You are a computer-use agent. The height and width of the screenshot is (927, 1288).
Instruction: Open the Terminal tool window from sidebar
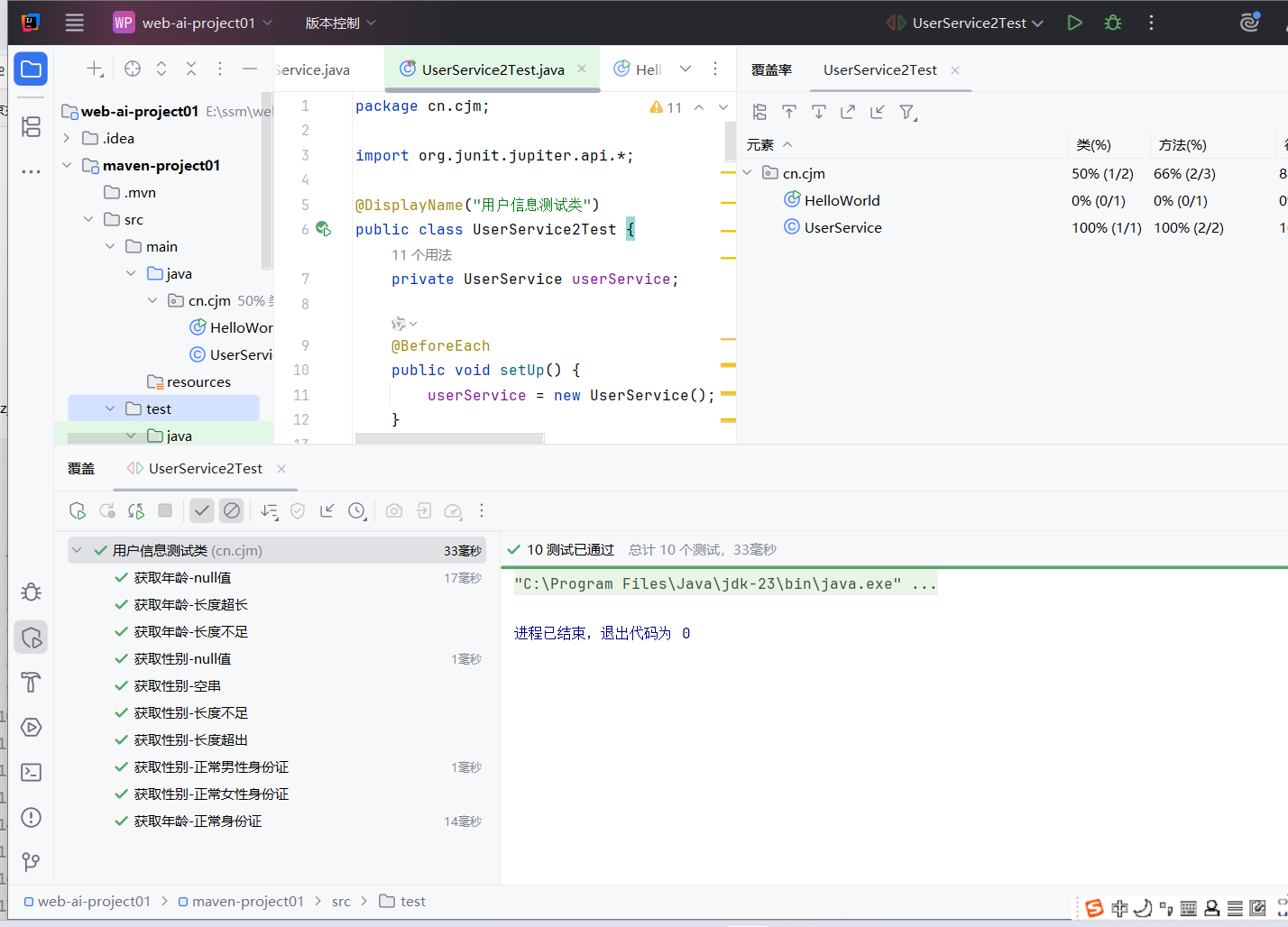[x=32, y=773]
